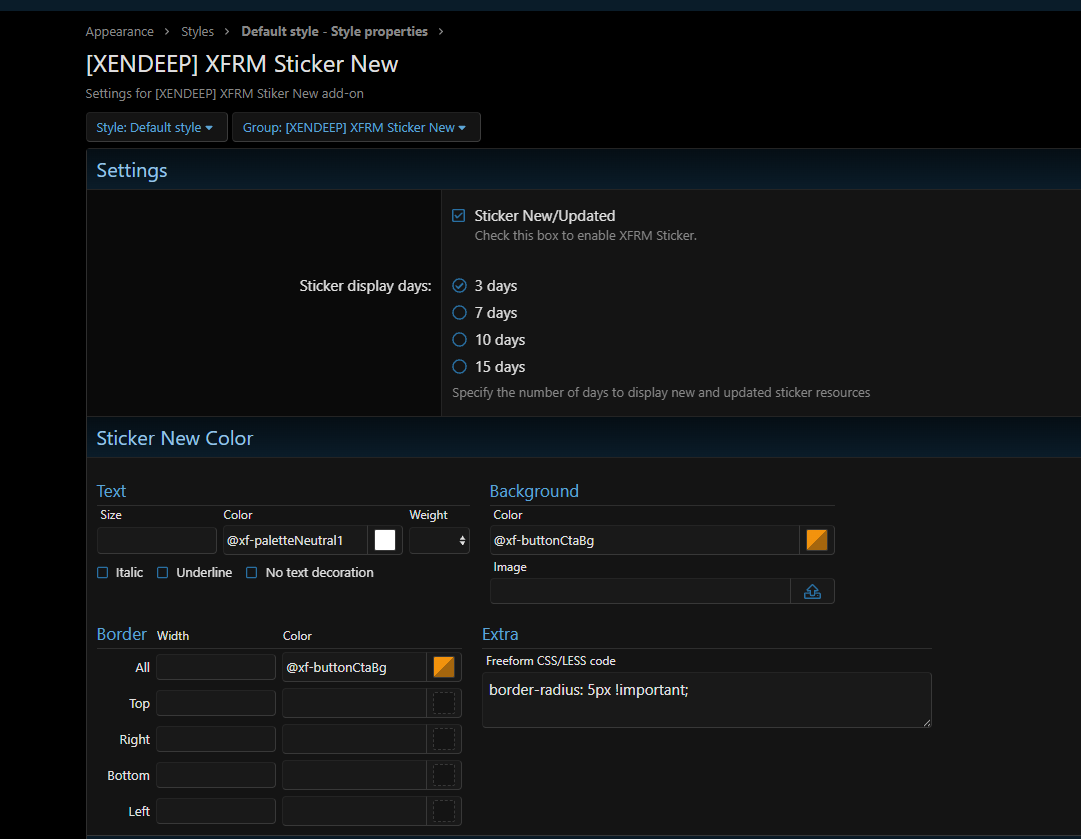
Task: Enable the Italic checkbox
Action: (103, 572)
